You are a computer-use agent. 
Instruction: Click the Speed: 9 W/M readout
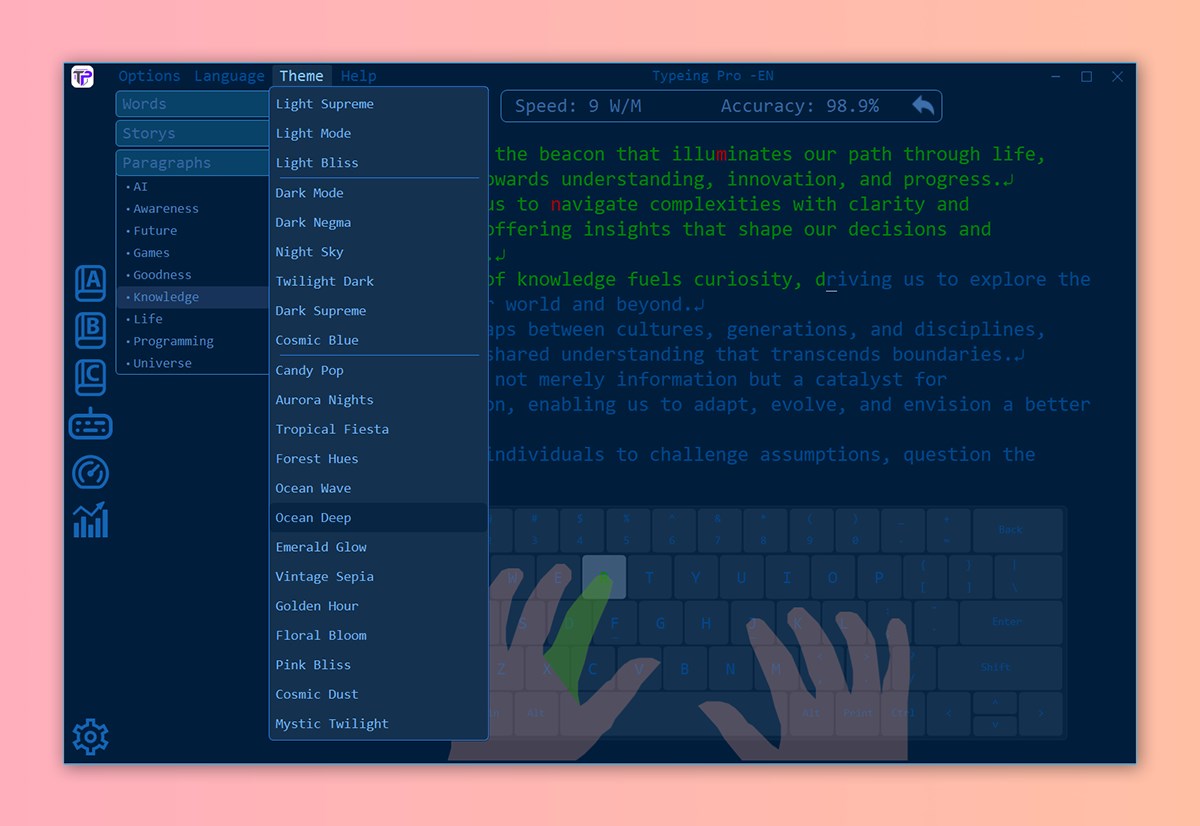[x=579, y=105]
